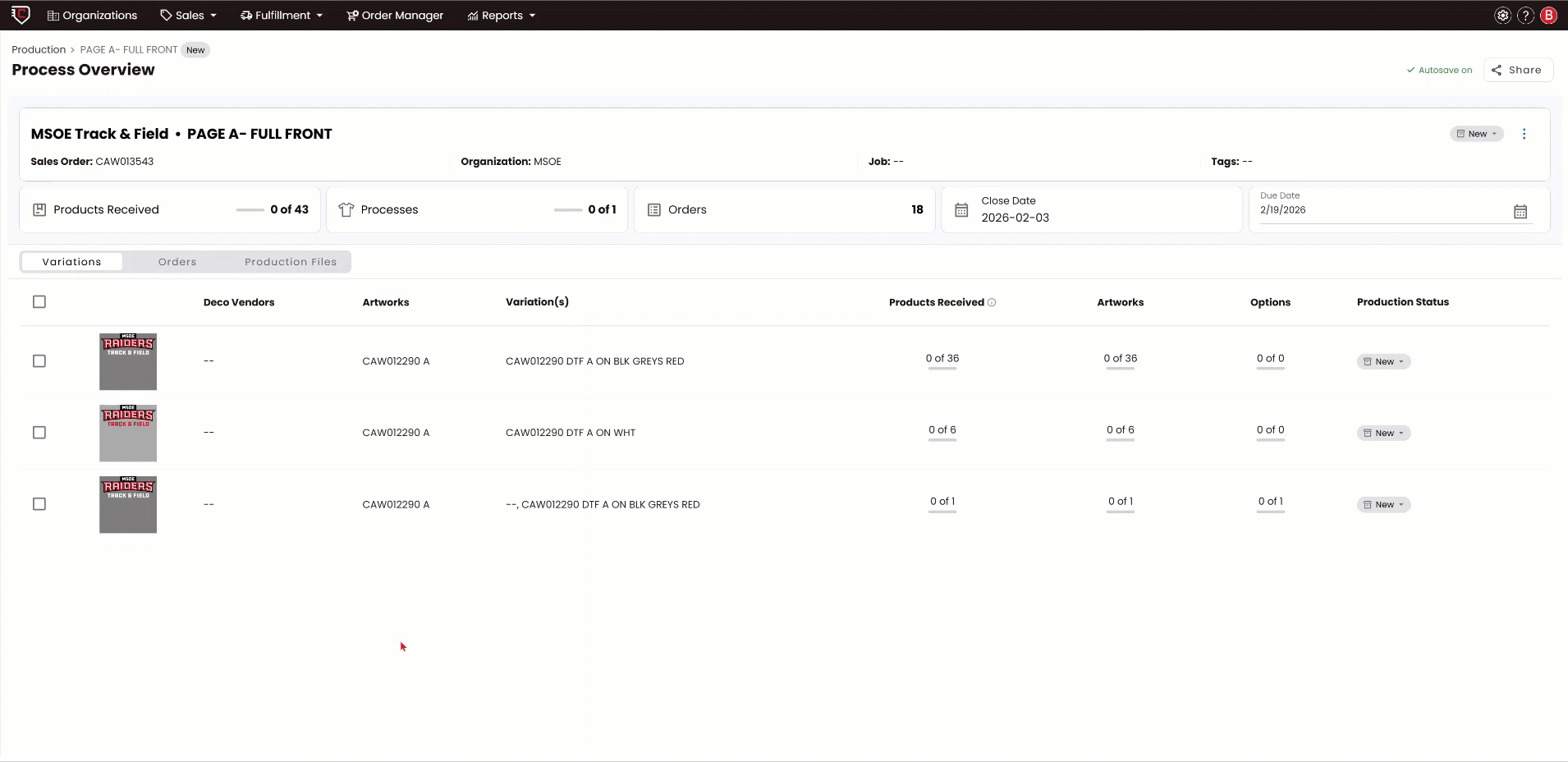Click the Products Received card icon
1568x762 pixels.
tap(39, 209)
